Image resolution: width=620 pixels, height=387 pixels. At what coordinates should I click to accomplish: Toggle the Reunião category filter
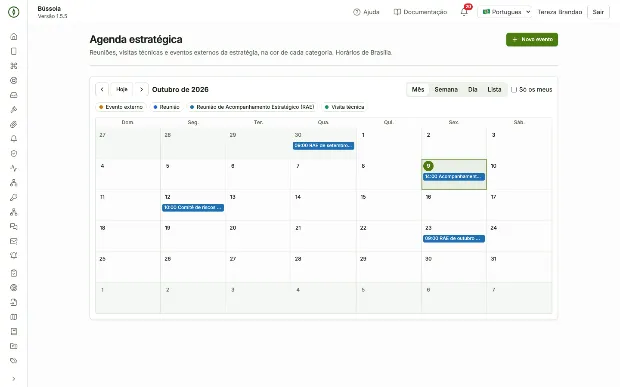tap(166, 107)
